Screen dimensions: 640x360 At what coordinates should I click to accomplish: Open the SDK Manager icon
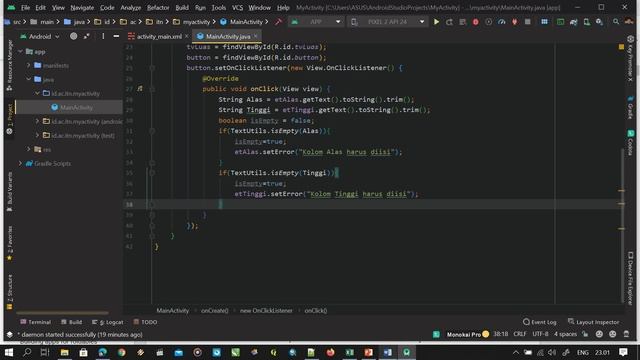tap(599, 22)
